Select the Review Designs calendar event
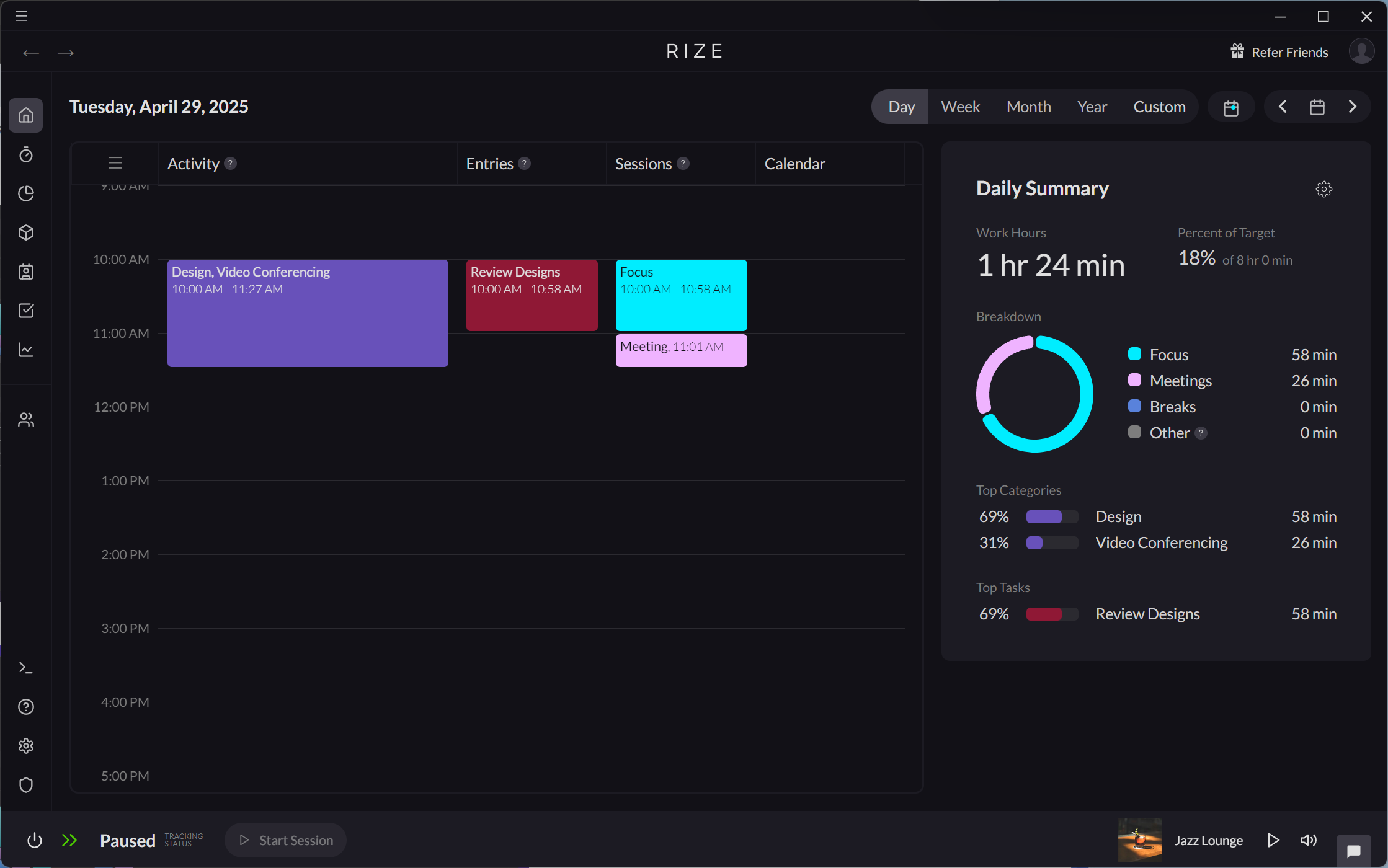Image resolution: width=1388 pixels, height=868 pixels. tap(531, 295)
